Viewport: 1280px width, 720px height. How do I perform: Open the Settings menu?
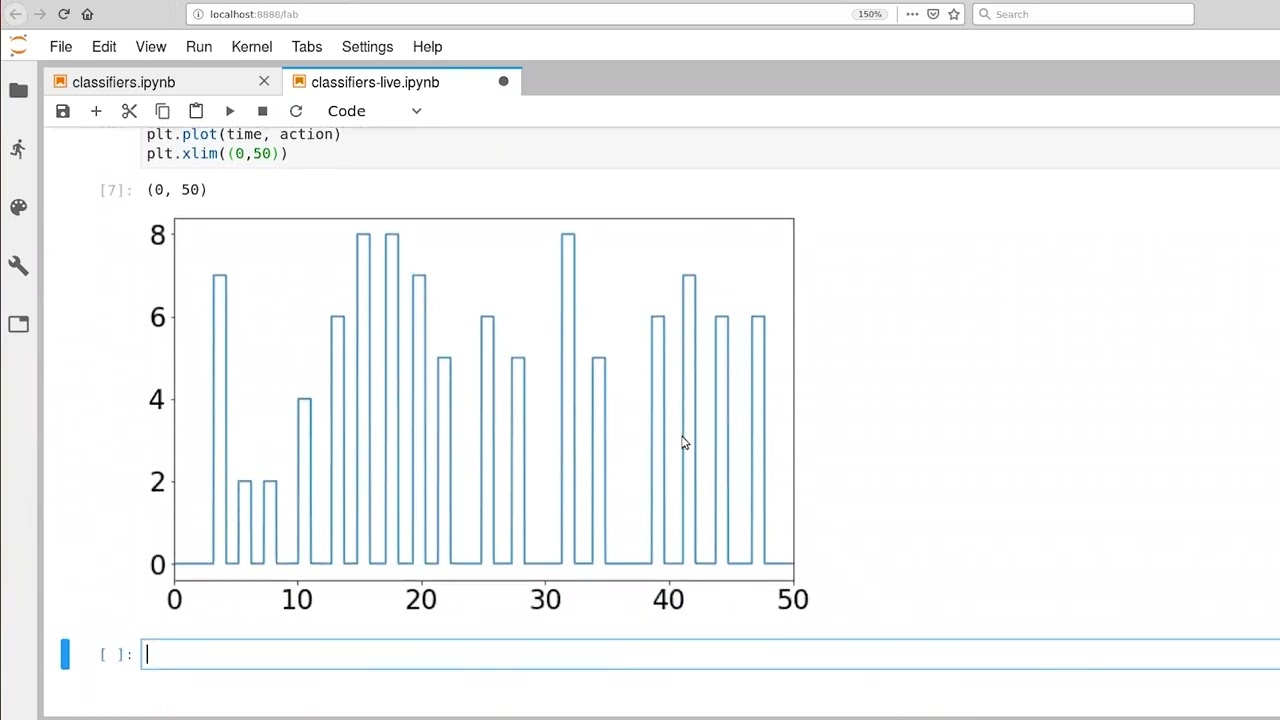(367, 47)
